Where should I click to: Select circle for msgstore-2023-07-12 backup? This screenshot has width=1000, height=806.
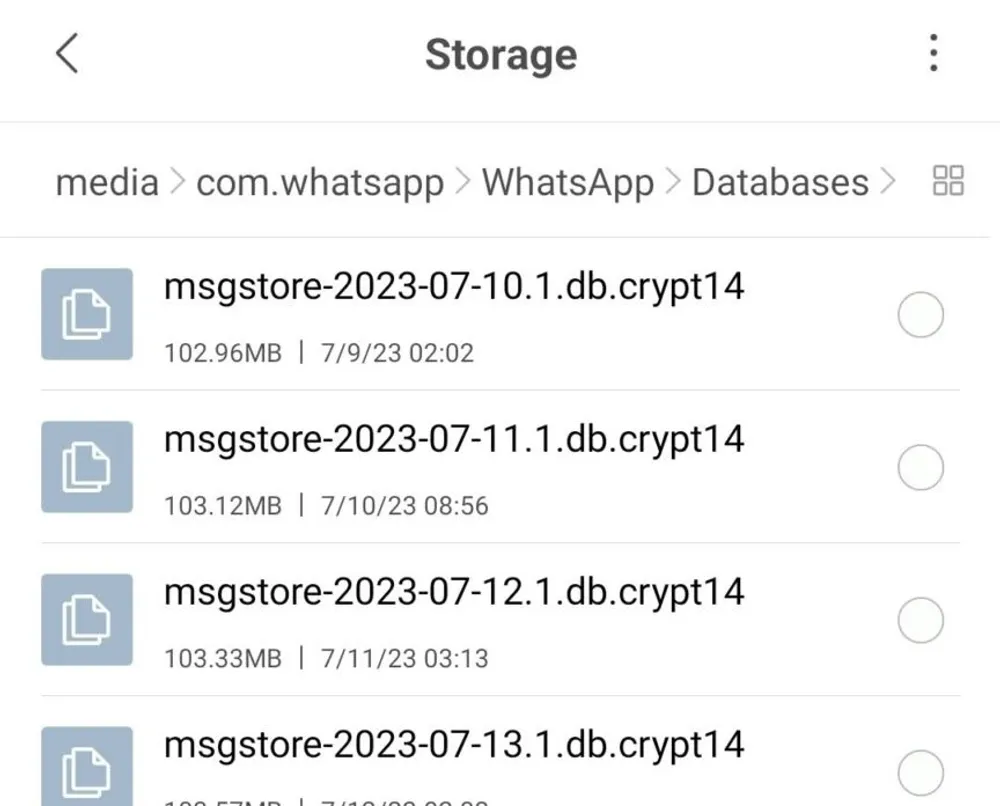tap(920, 620)
